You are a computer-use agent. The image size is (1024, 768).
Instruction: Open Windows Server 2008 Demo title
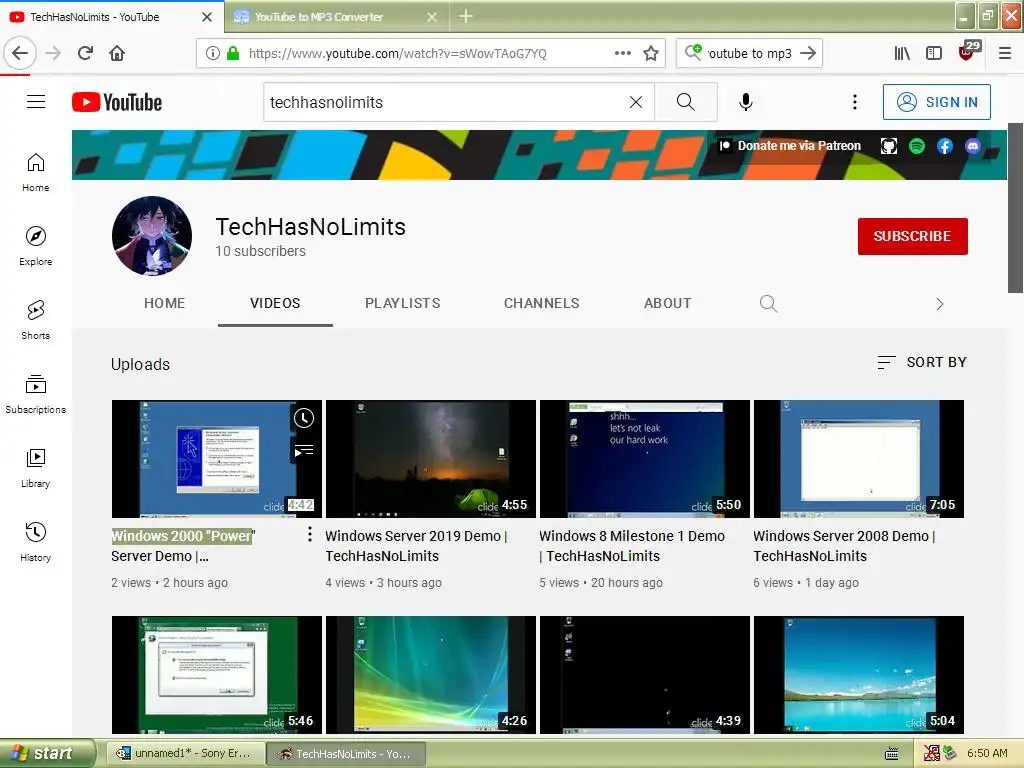[x=844, y=546]
